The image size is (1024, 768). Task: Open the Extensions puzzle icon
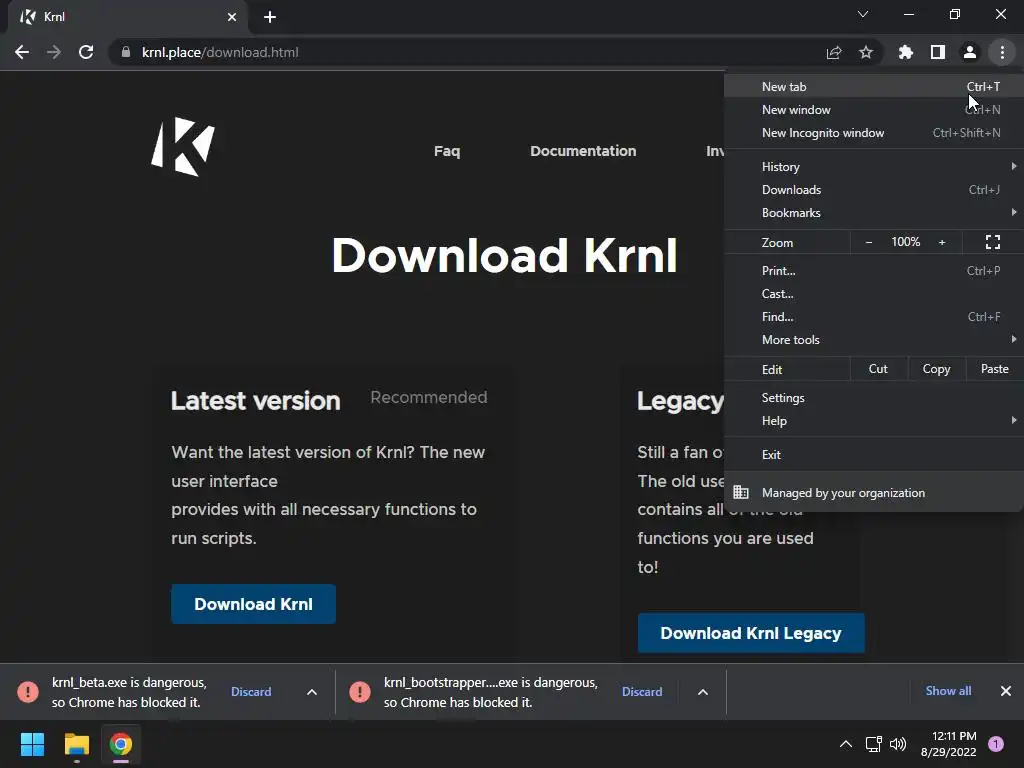pos(905,52)
